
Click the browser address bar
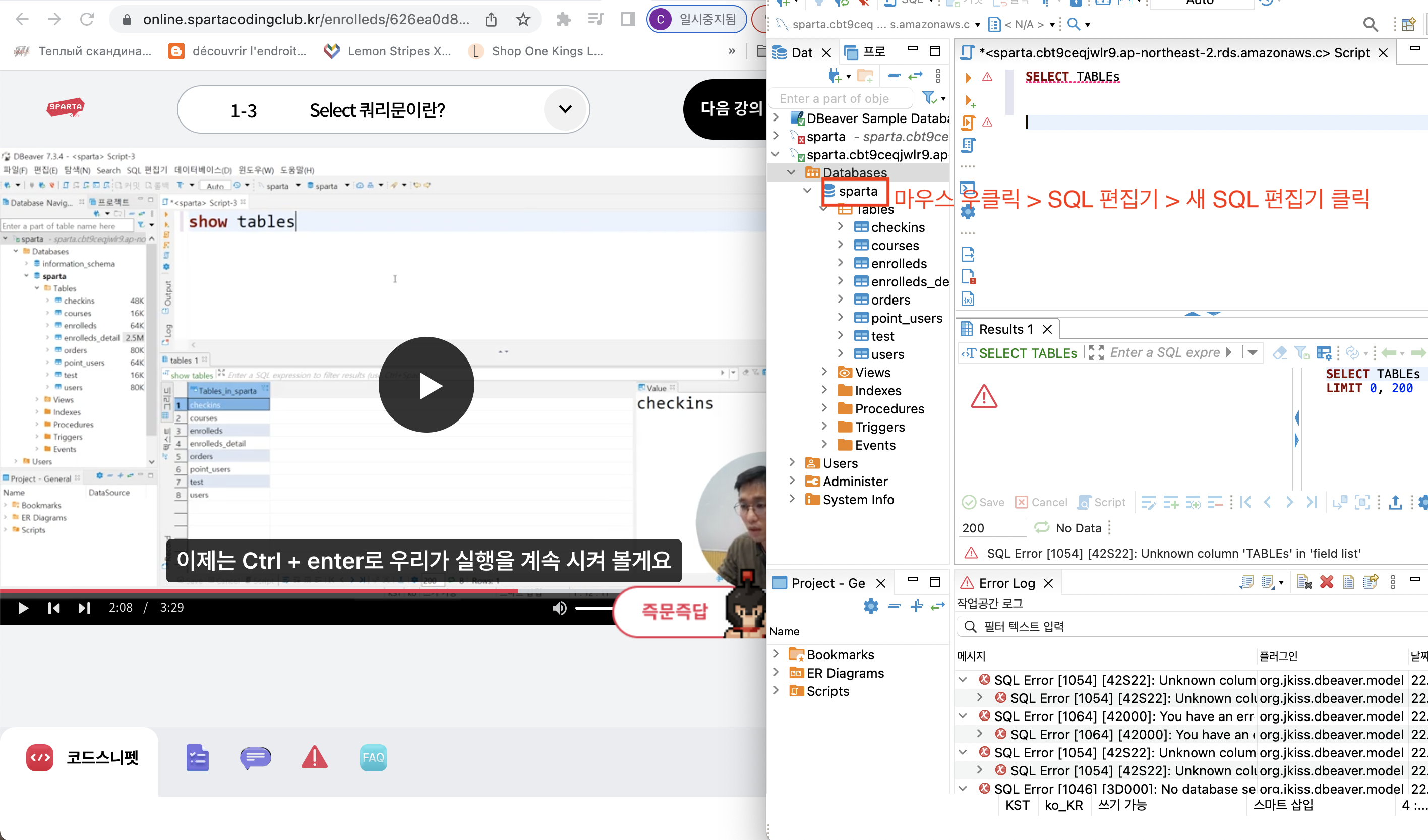306,19
